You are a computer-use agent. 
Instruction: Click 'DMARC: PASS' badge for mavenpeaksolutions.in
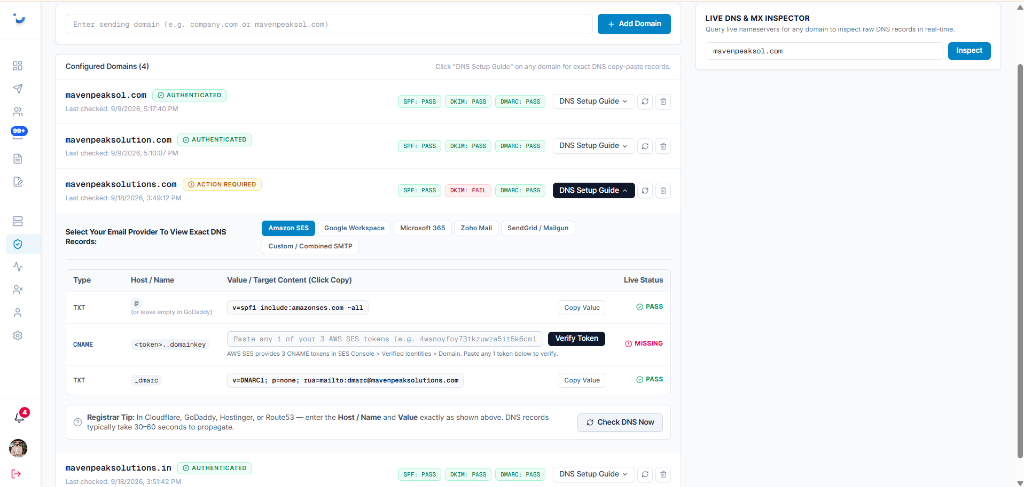click(x=520, y=474)
